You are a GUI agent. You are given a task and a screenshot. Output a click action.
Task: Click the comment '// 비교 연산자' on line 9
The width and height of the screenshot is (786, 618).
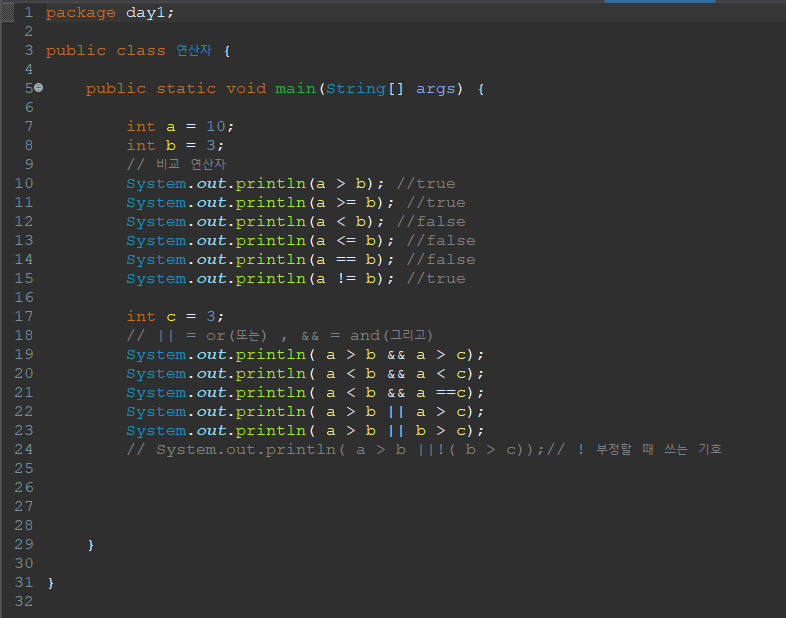(176, 164)
